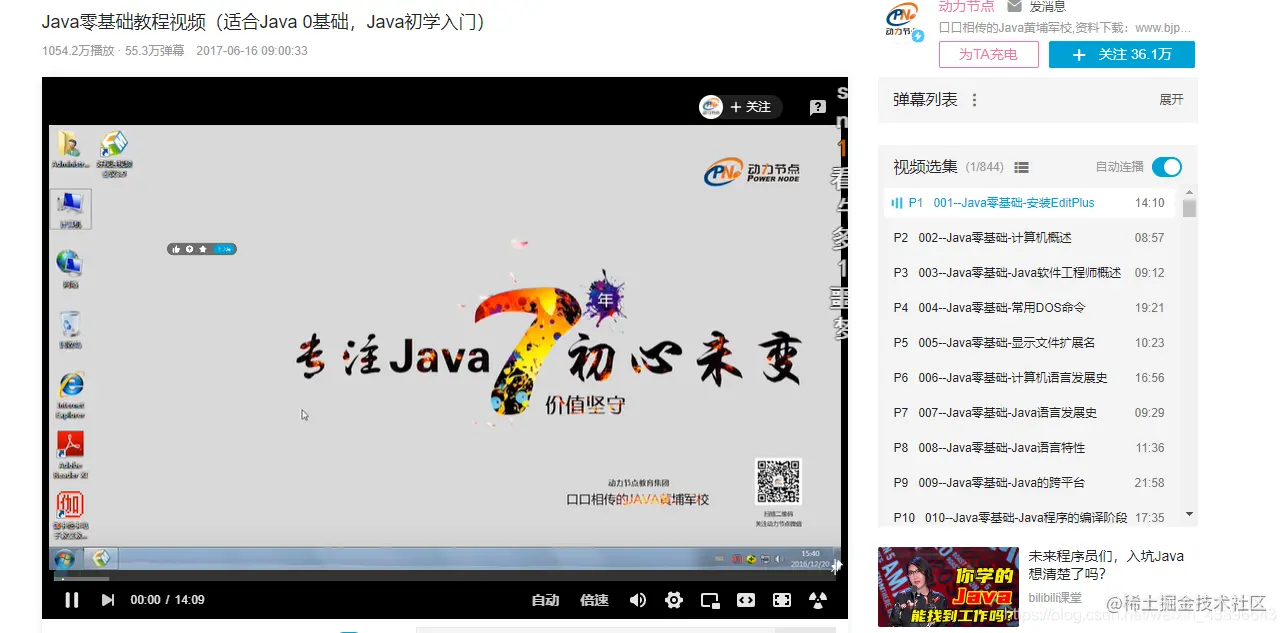Select P10 010 Java程序的编译阶段 episode
This screenshot has height=633, width=1286.
coord(1029,517)
